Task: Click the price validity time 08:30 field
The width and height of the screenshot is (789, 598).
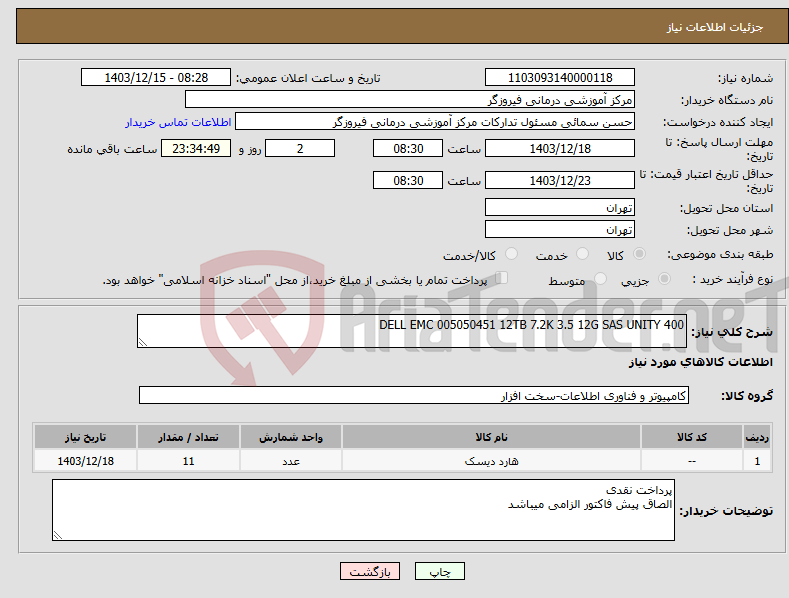Action: click(x=408, y=180)
